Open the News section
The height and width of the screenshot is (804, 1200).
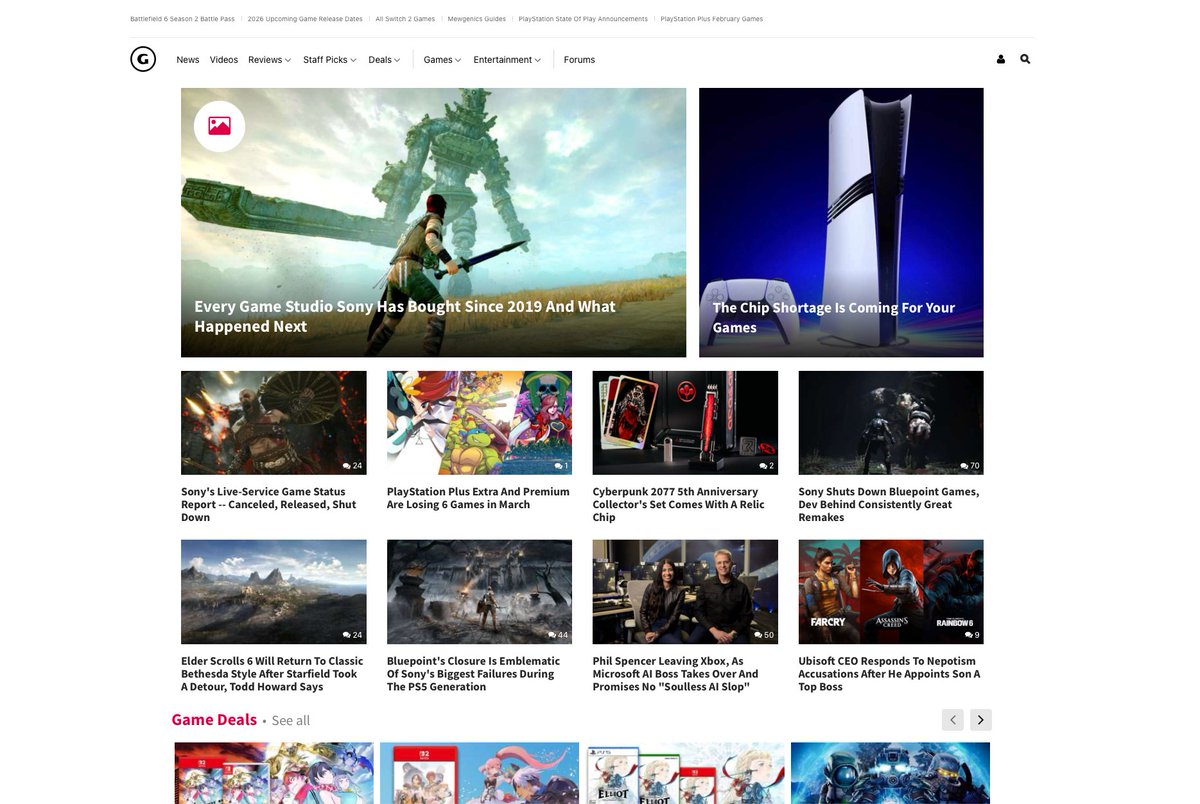pyautogui.click(x=188, y=60)
